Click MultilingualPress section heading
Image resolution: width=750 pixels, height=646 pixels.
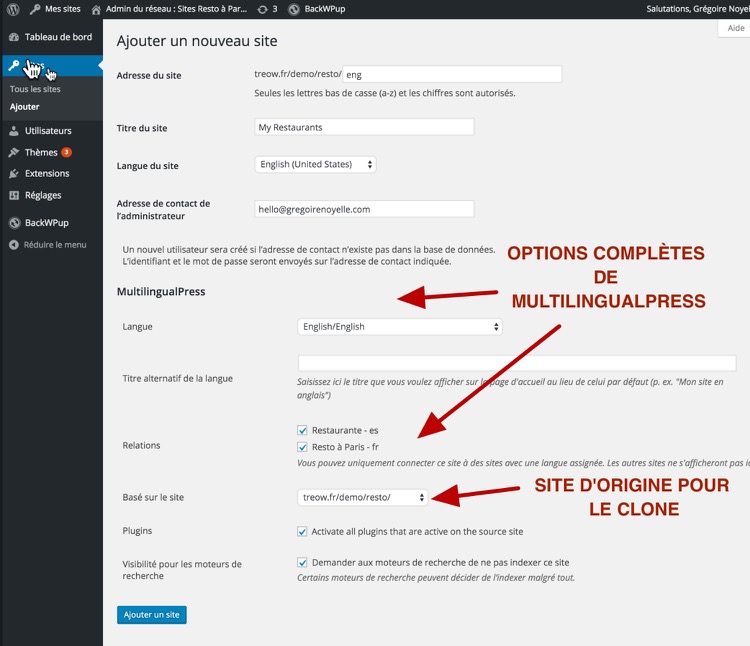(x=161, y=292)
